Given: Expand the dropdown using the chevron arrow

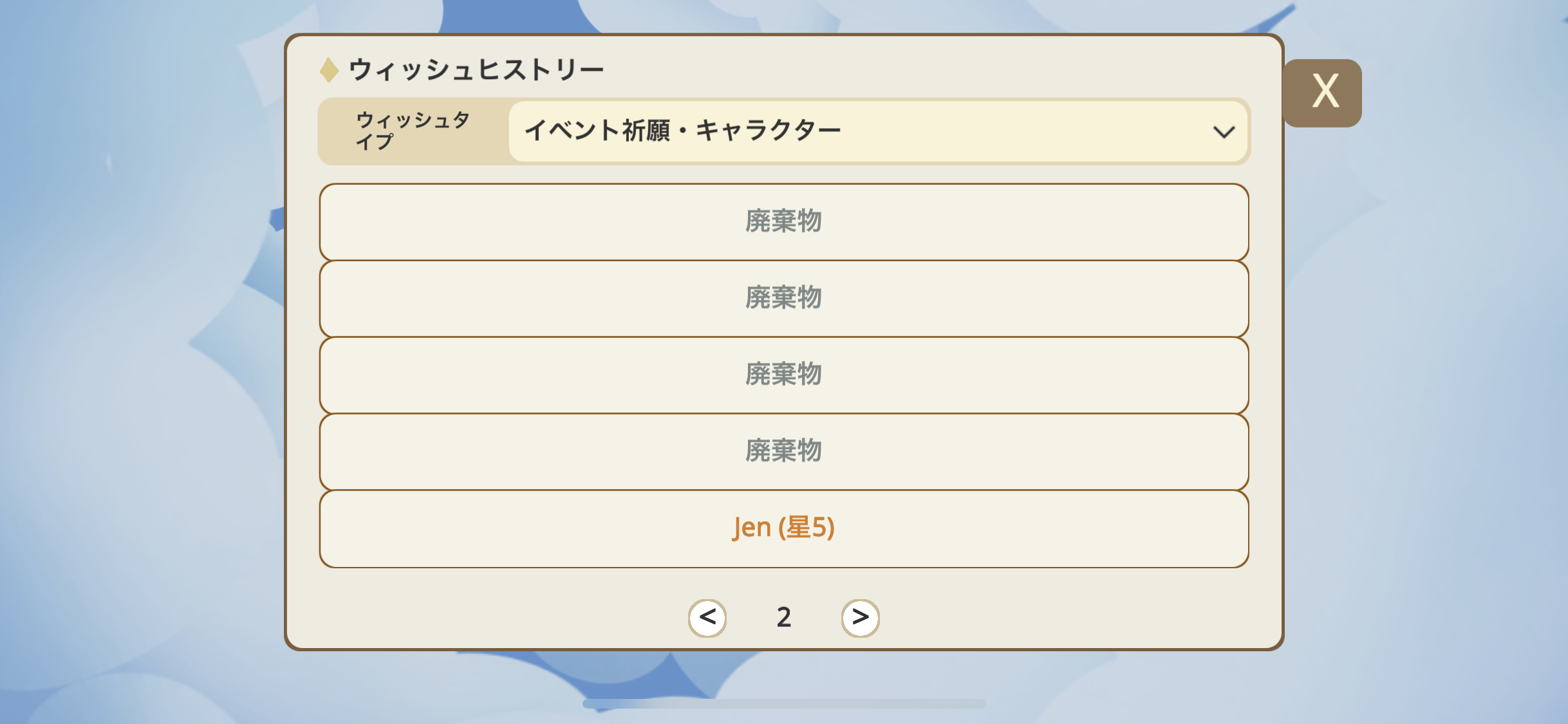Looking at the screenshot, I should [x=1223, y=132].
